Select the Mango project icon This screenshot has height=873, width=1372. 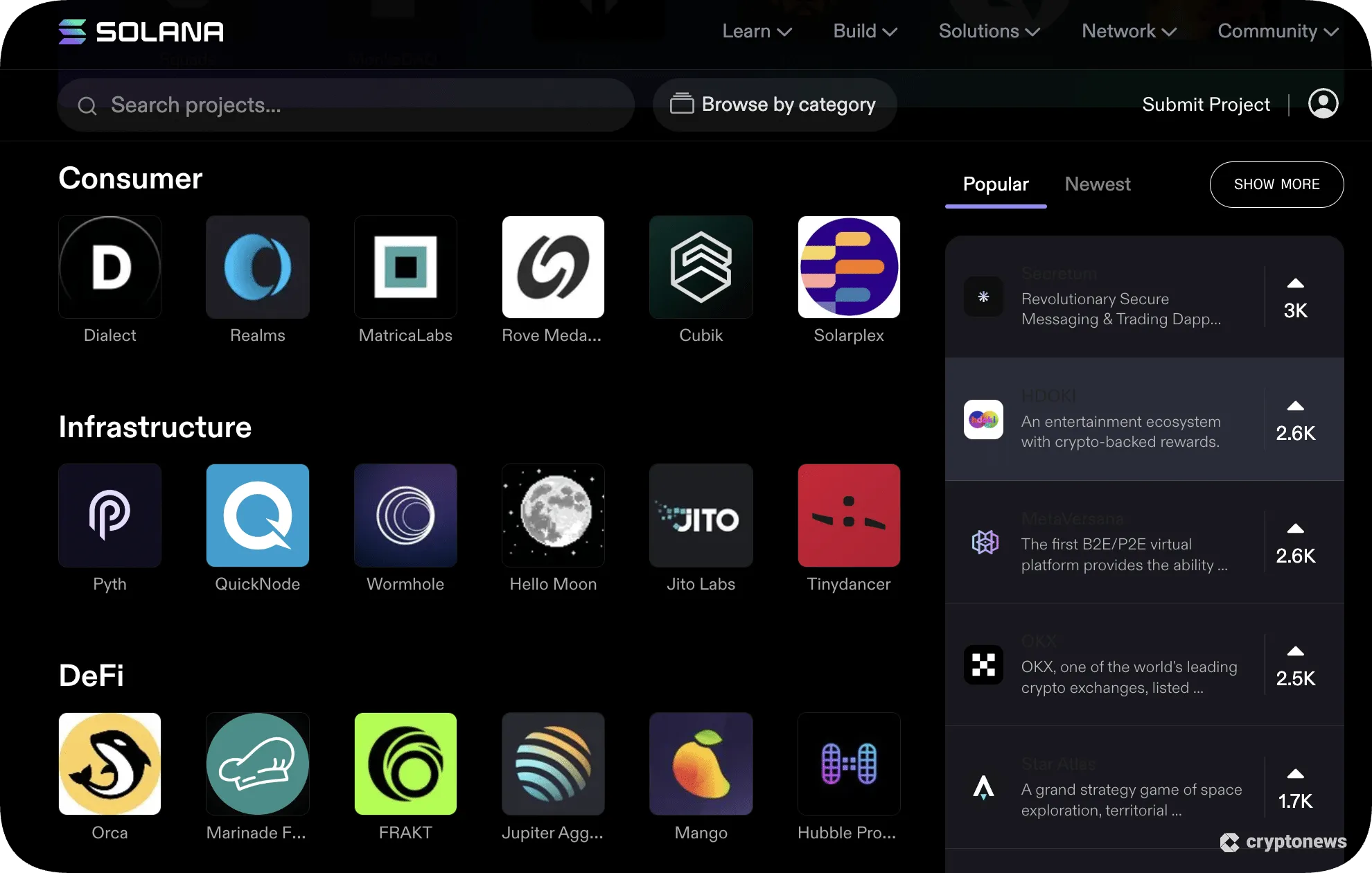click(701, 764)
